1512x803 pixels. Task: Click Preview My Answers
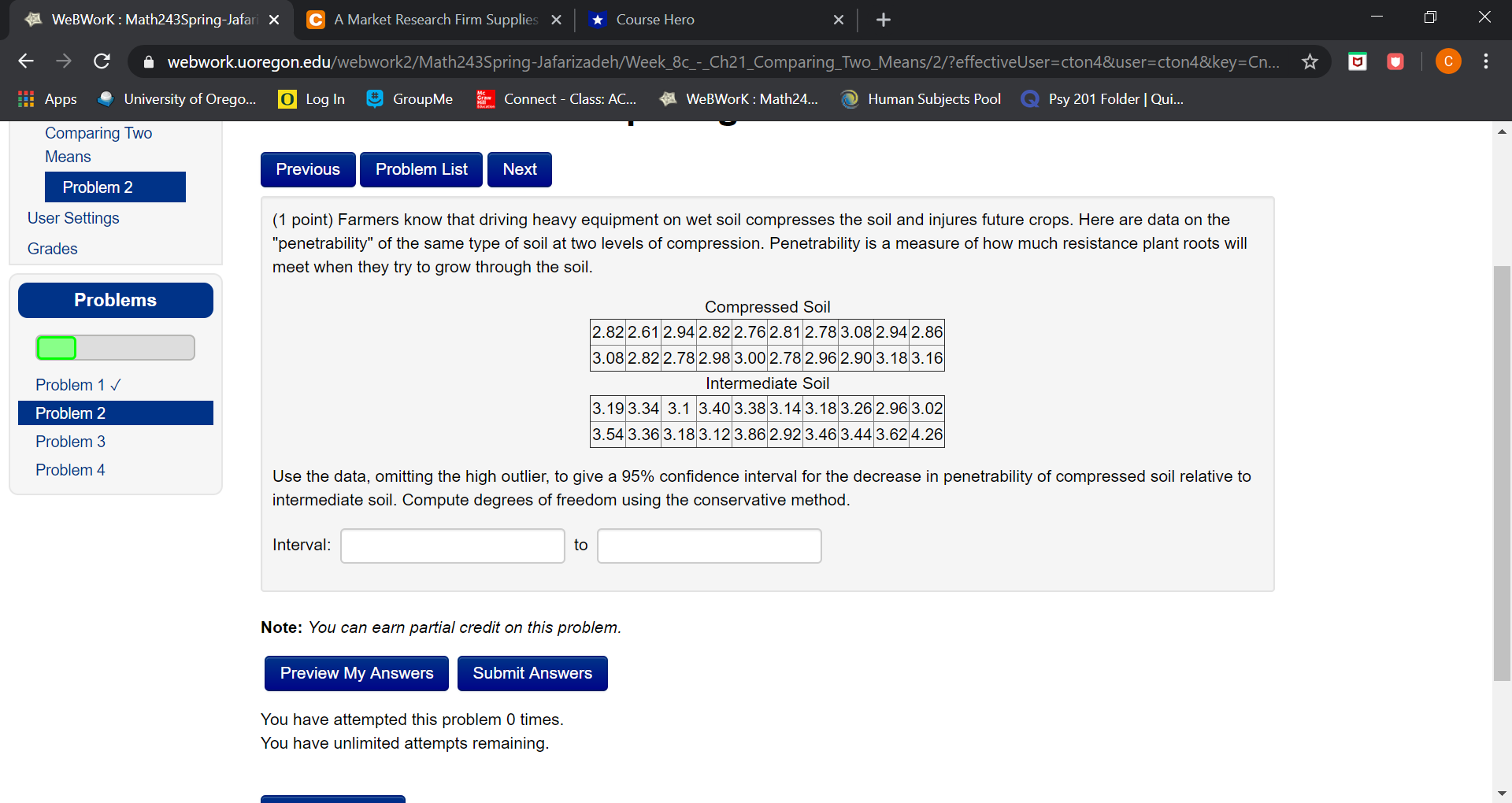(x=357, y=673)
